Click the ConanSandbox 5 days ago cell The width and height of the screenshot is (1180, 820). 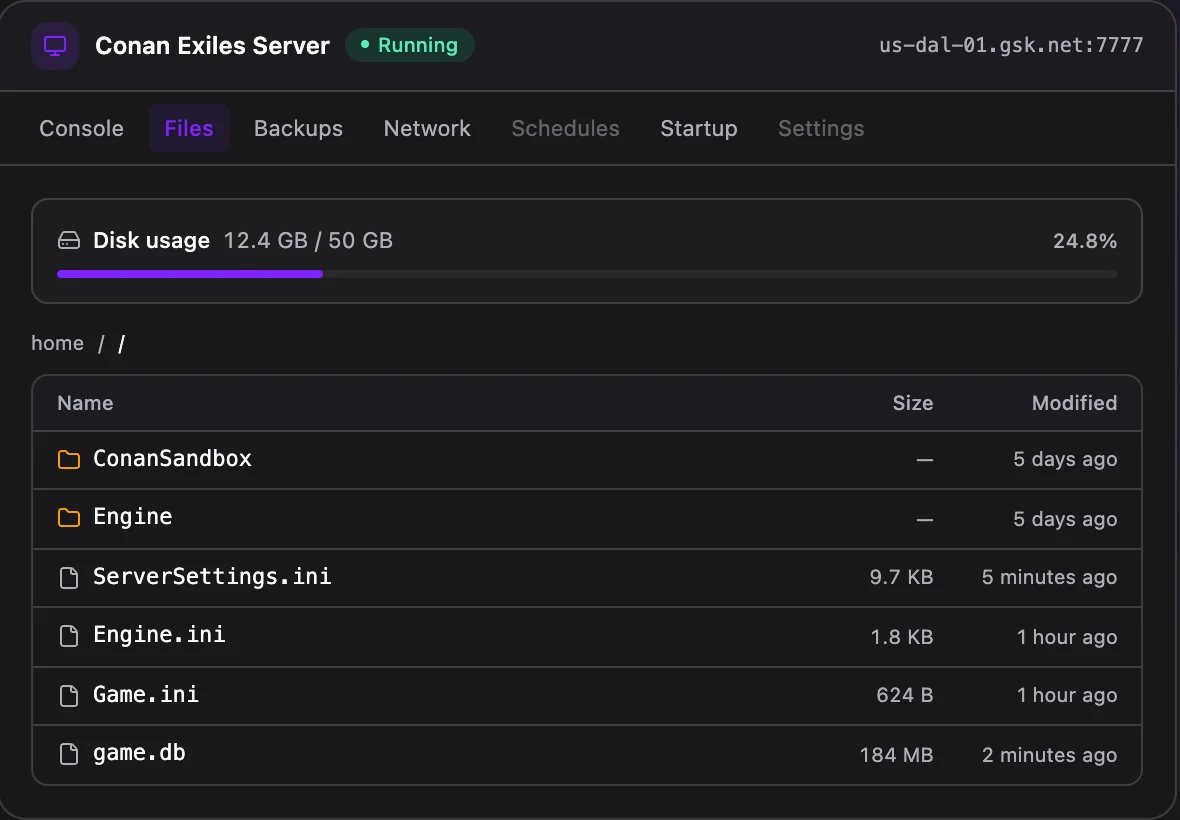[x=1065, y=459]
